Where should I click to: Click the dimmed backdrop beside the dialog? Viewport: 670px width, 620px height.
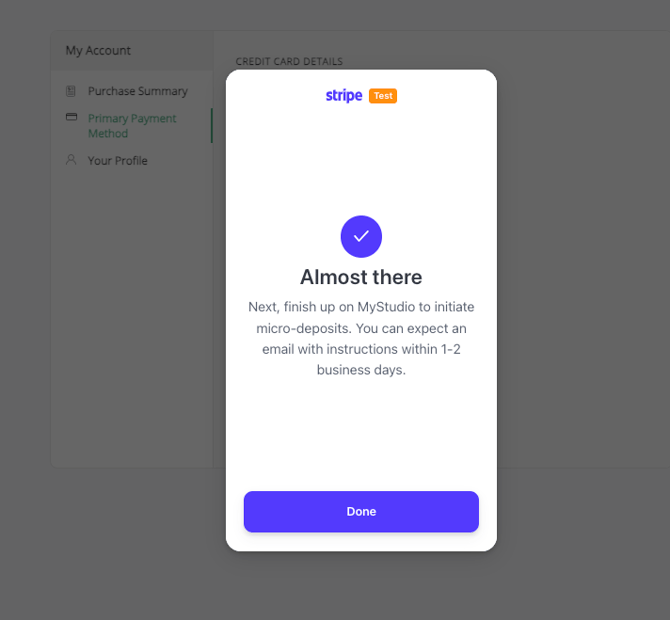(x=581, y=299)
